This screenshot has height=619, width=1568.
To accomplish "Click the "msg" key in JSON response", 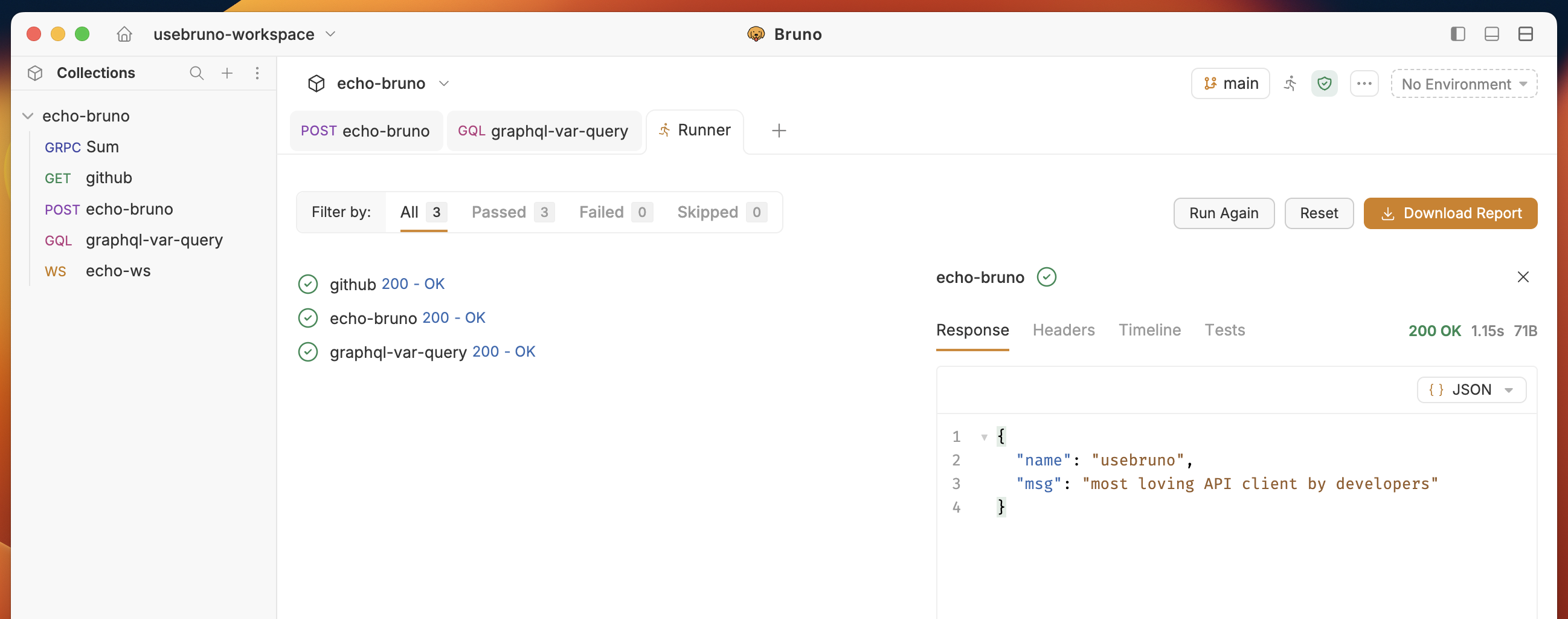I will [1039, 484].
